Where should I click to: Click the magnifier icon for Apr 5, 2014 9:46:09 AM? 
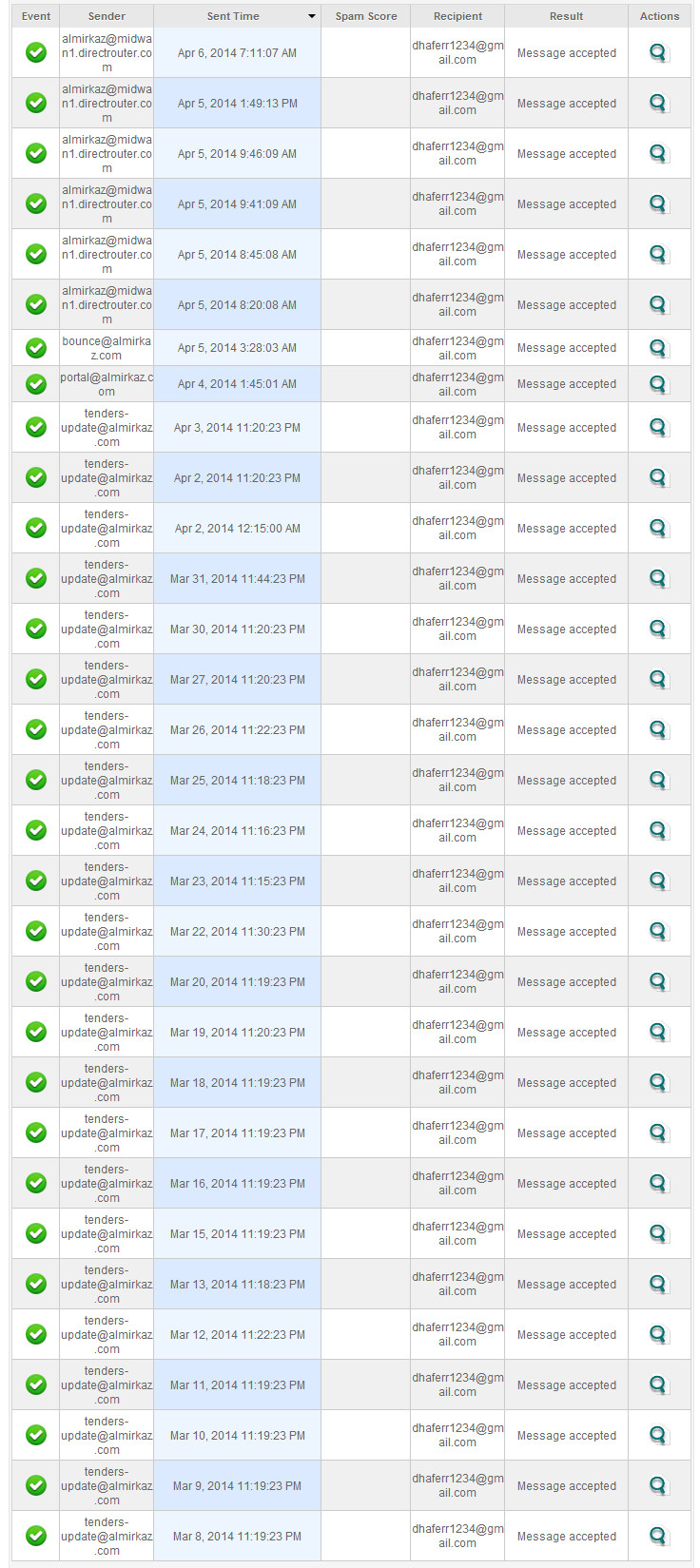pos(658,154)
